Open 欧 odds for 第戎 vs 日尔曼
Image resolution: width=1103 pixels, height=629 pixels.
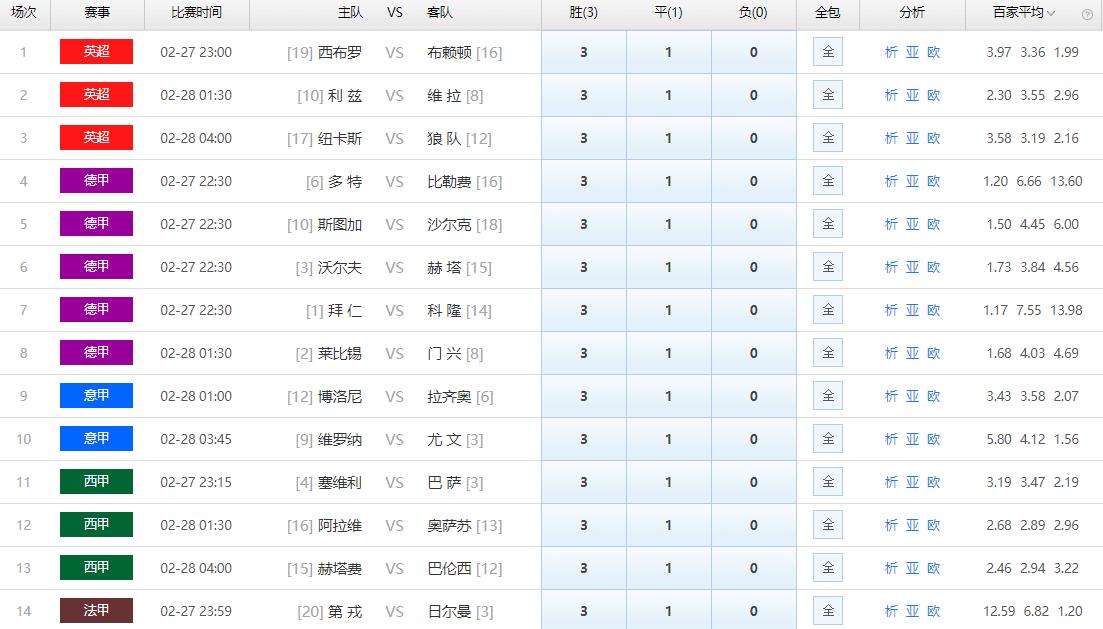933,610
